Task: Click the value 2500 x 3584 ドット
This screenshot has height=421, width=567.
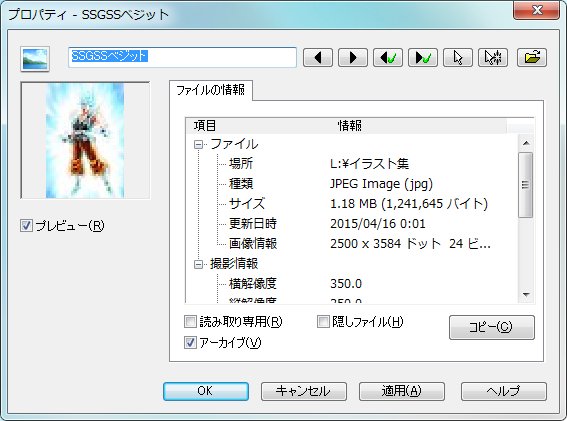Action: pyautogui.click(x=385, y=243)
